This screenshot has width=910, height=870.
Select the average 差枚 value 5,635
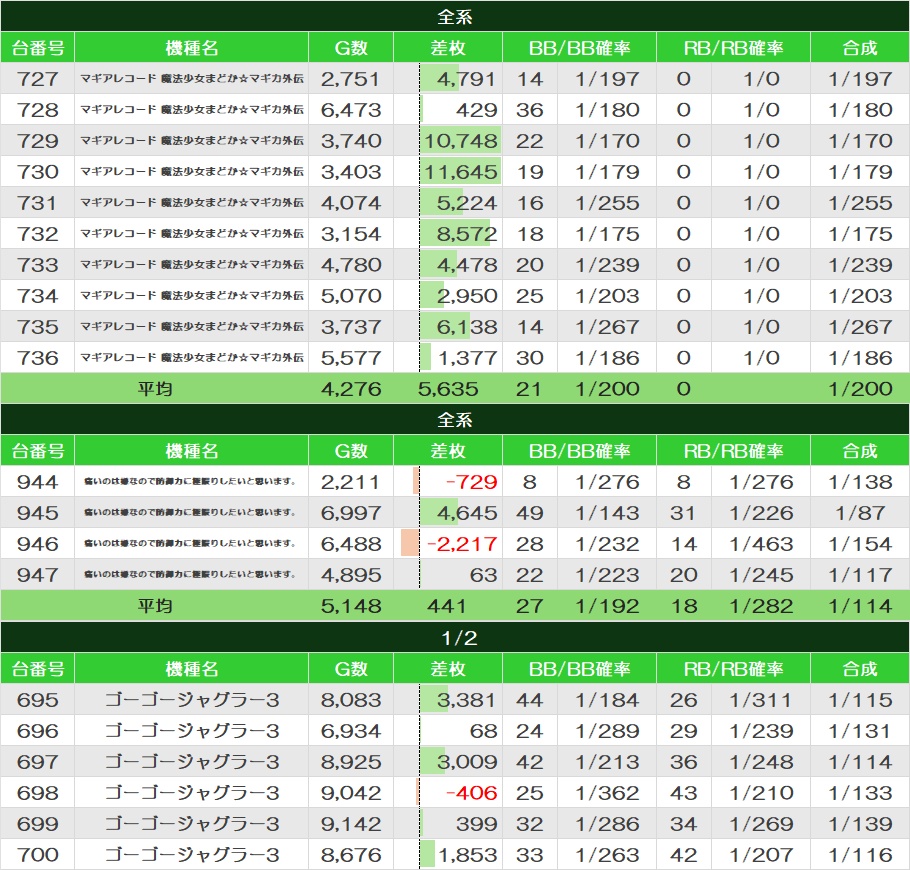(448, 389)
